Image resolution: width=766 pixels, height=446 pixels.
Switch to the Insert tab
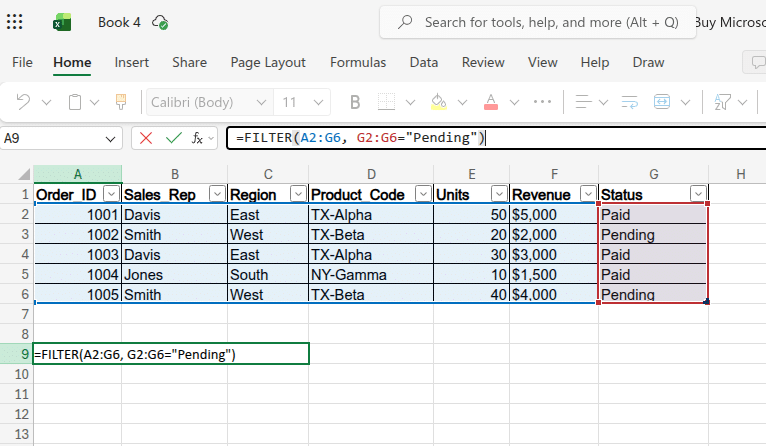click(131, 62)
